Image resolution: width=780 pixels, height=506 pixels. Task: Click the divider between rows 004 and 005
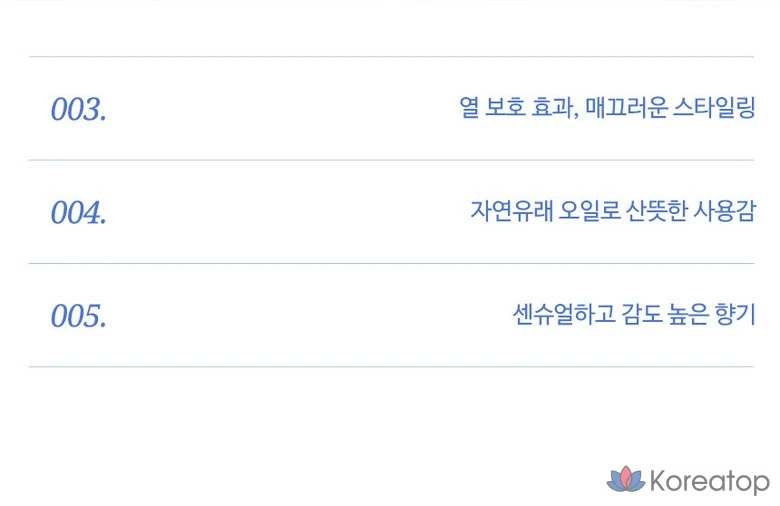(x=391, y=264)
